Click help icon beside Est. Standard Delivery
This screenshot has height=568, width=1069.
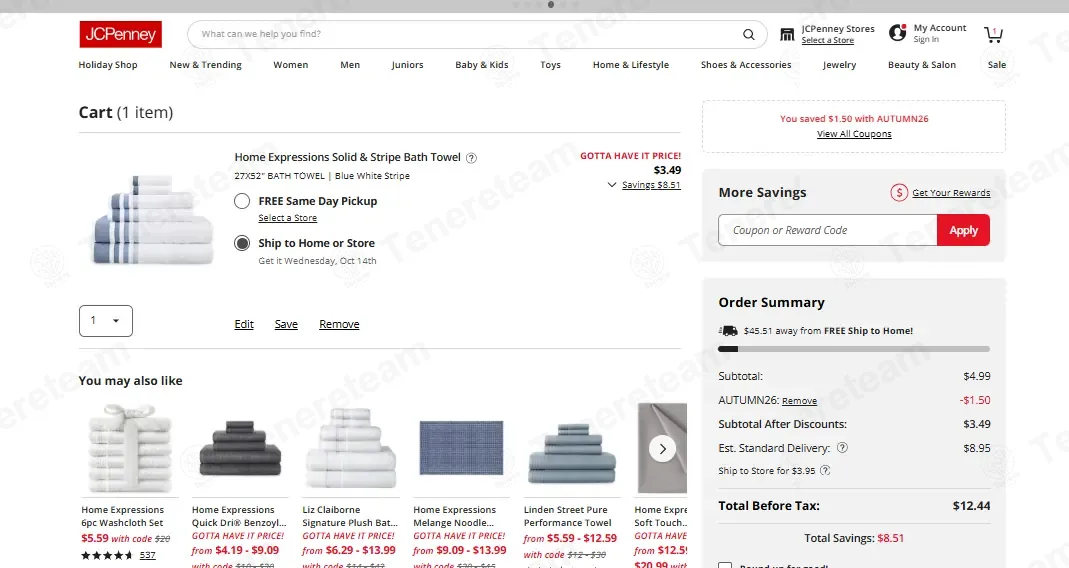(x=843, y=448)
